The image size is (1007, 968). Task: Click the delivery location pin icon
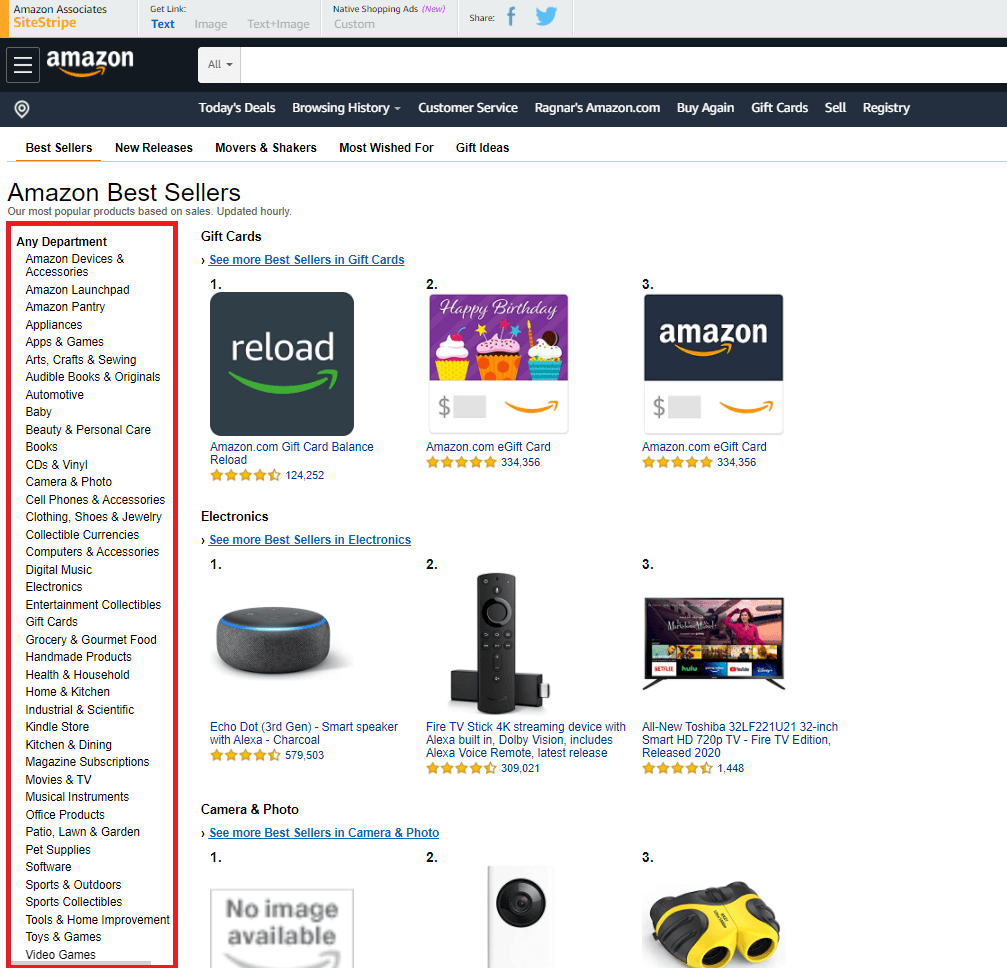pyautogui.click(x=22, y=109)
